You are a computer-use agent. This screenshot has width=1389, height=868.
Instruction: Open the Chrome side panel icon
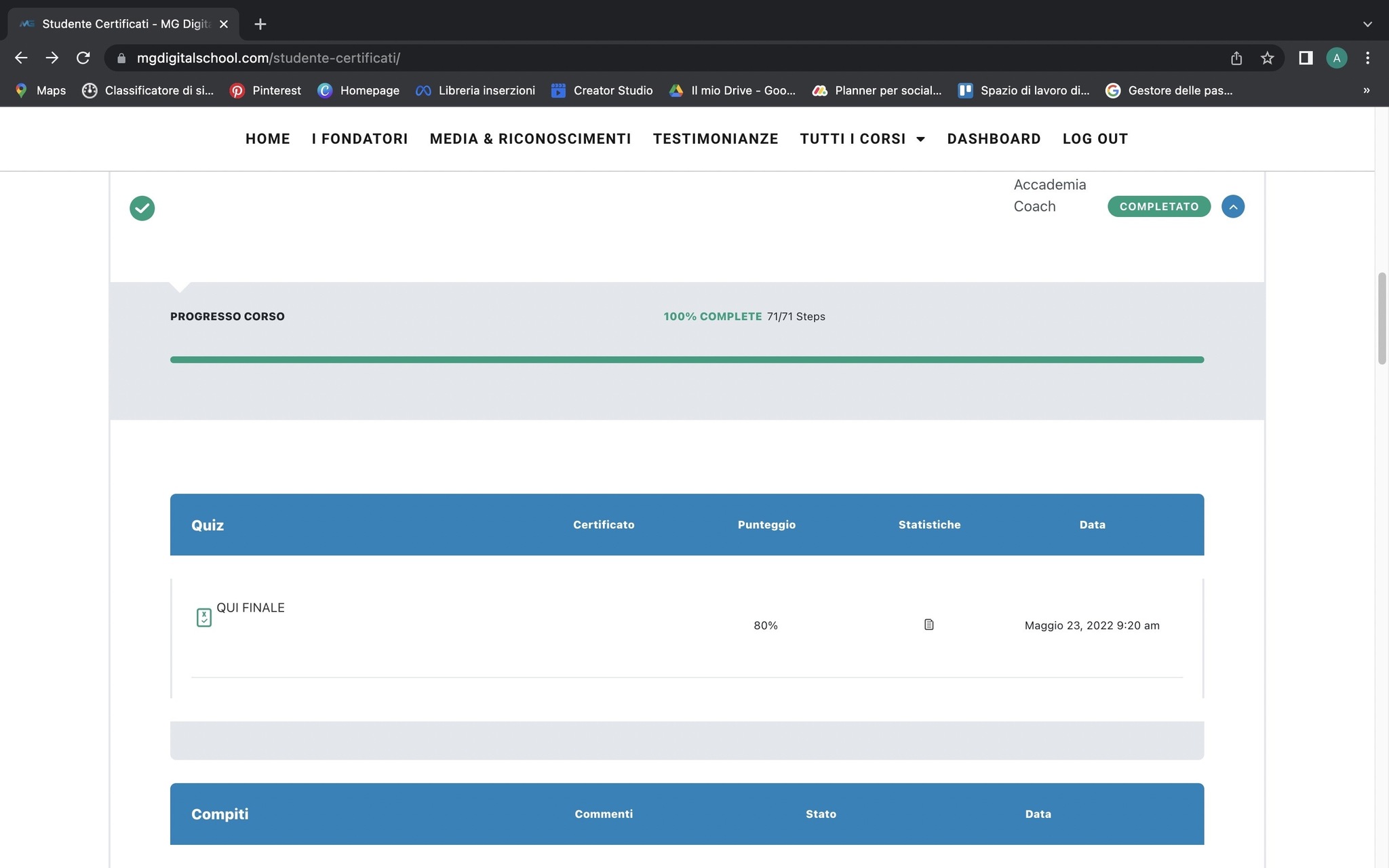1306,58
